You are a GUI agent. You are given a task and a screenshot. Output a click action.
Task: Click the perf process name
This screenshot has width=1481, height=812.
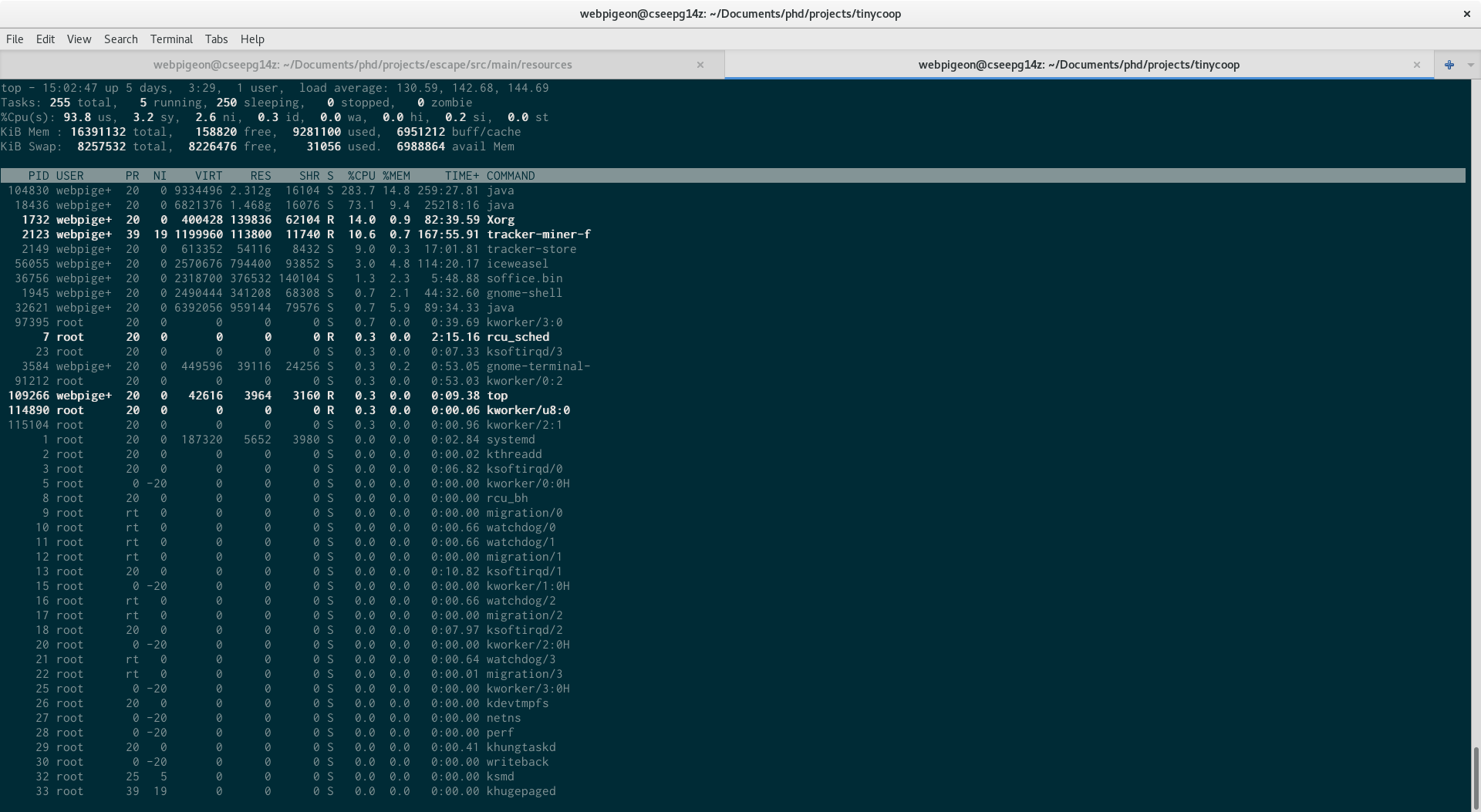pos(500,733)
